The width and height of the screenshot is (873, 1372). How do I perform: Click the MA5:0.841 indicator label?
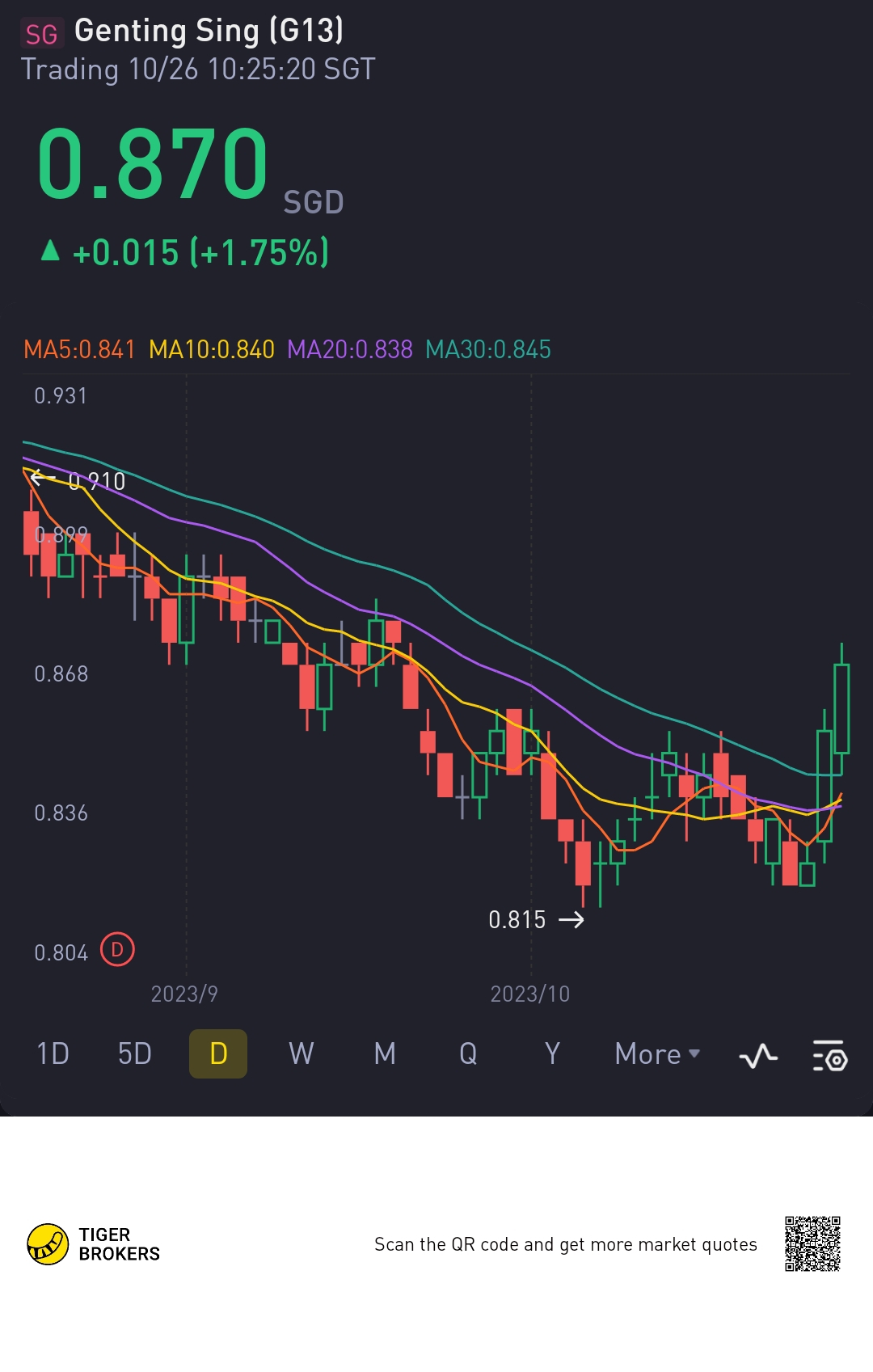tap(79, 349)
